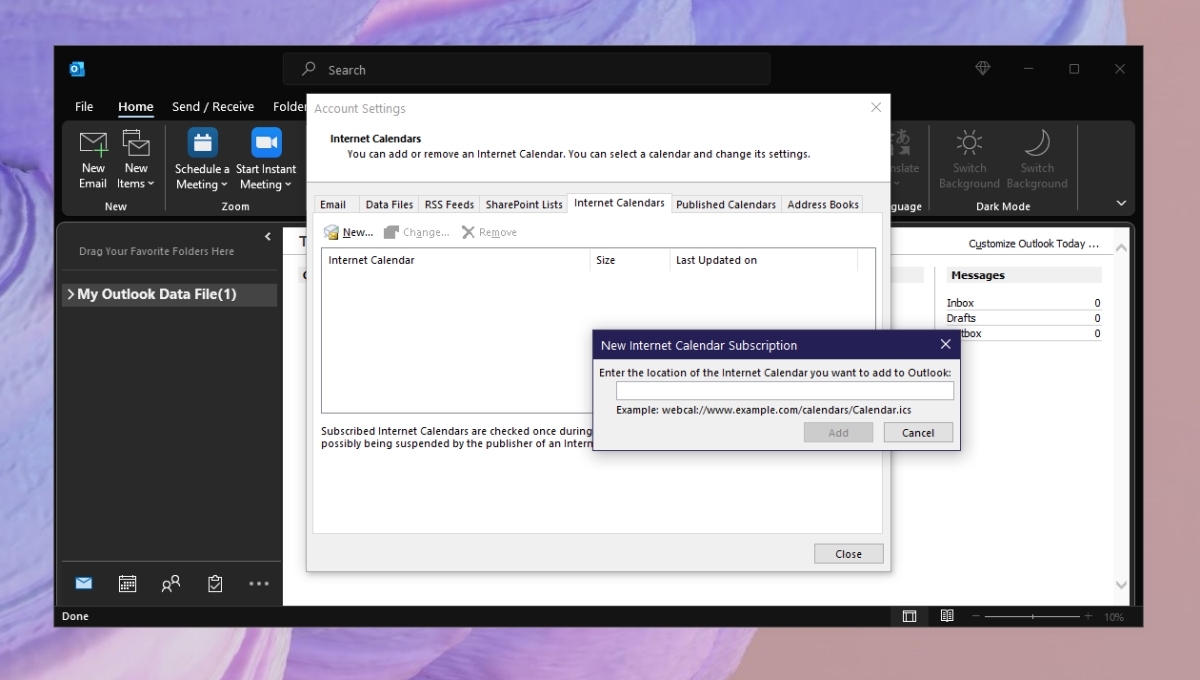Click the scroll down arrow in Outlook Today pane
This screenshot has height=680, width=1200.
[x=1121, y=585]
